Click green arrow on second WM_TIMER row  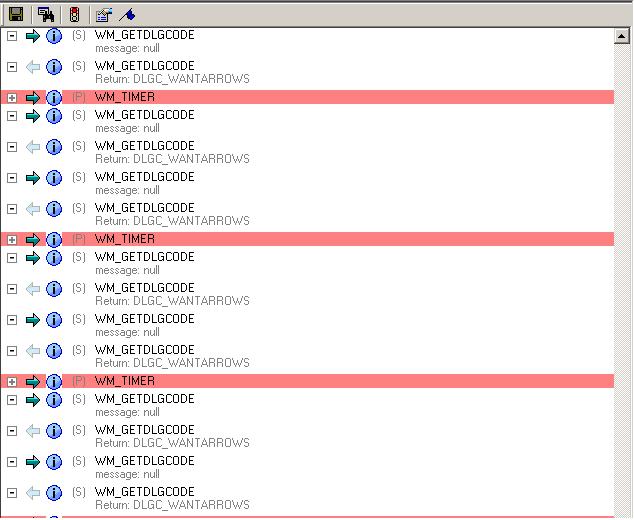(33, 240)
